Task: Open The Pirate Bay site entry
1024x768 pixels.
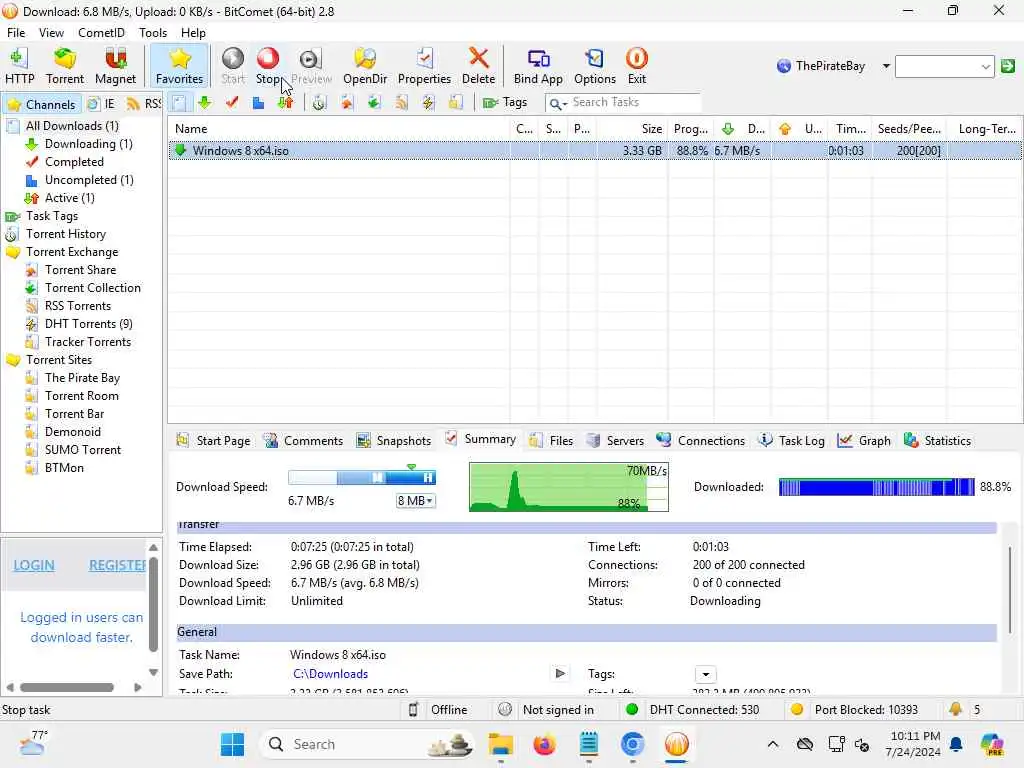Action: [82, 378]
